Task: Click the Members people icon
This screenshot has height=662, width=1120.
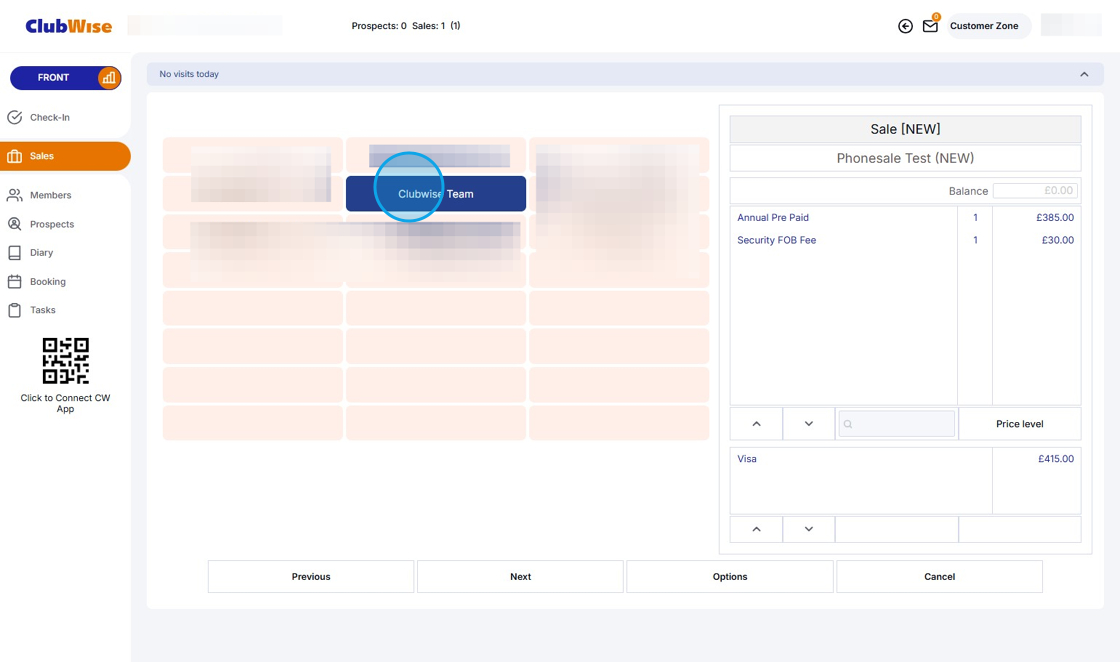Action: click(x=14, y=195)
